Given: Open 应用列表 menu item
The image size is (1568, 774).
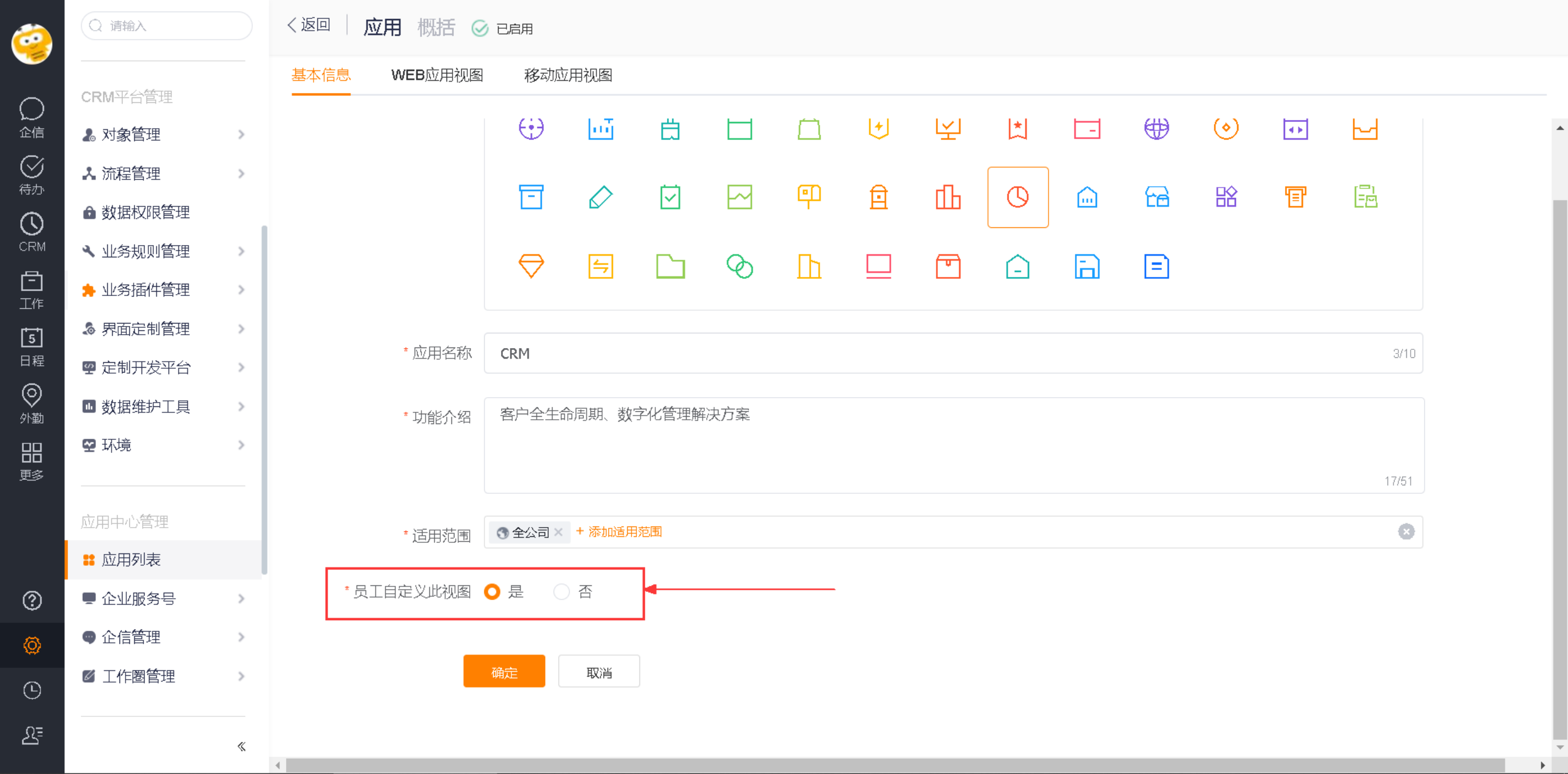Looking at the screenshot, I should coord(164,560).
